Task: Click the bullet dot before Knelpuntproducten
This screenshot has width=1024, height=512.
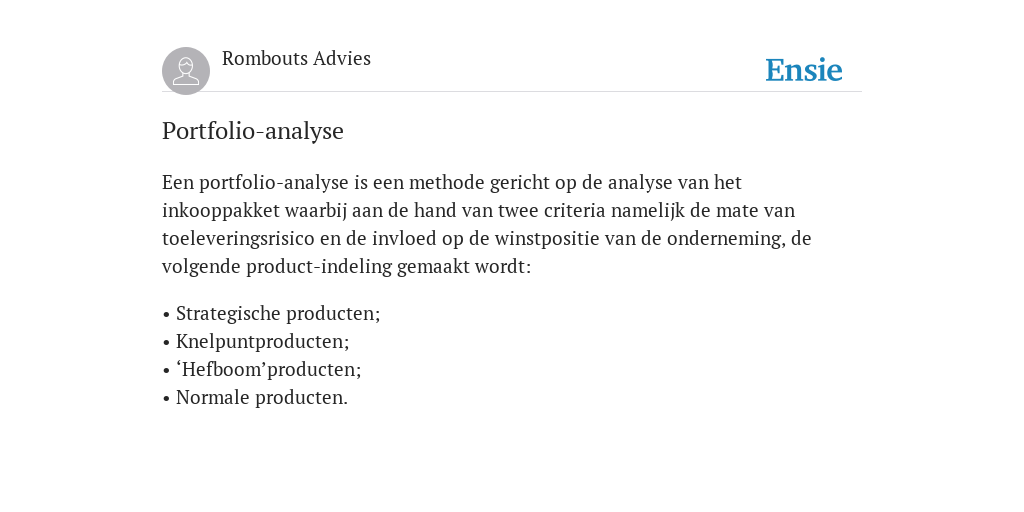Action: (x=166, y=343)
